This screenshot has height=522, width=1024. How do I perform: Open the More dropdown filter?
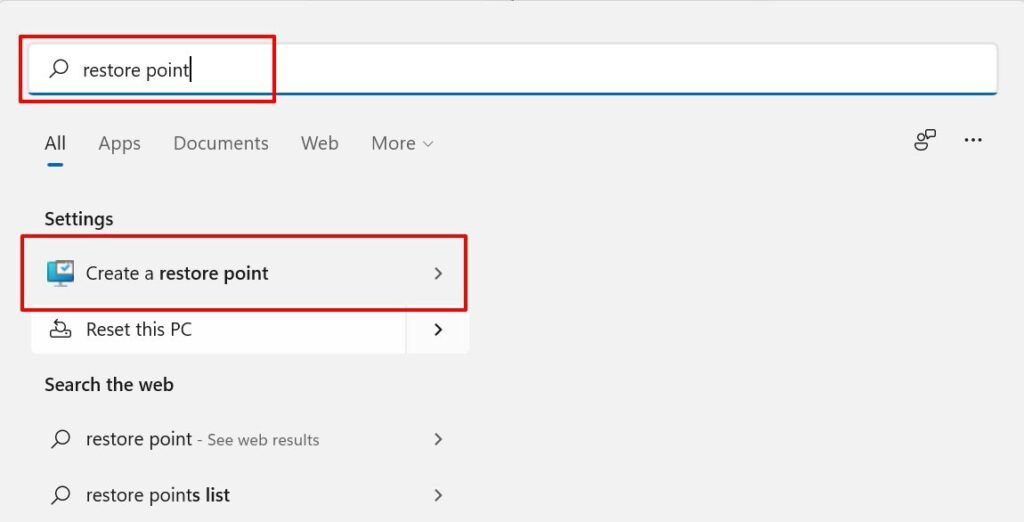pyautogui.click(x=402, y=143)
